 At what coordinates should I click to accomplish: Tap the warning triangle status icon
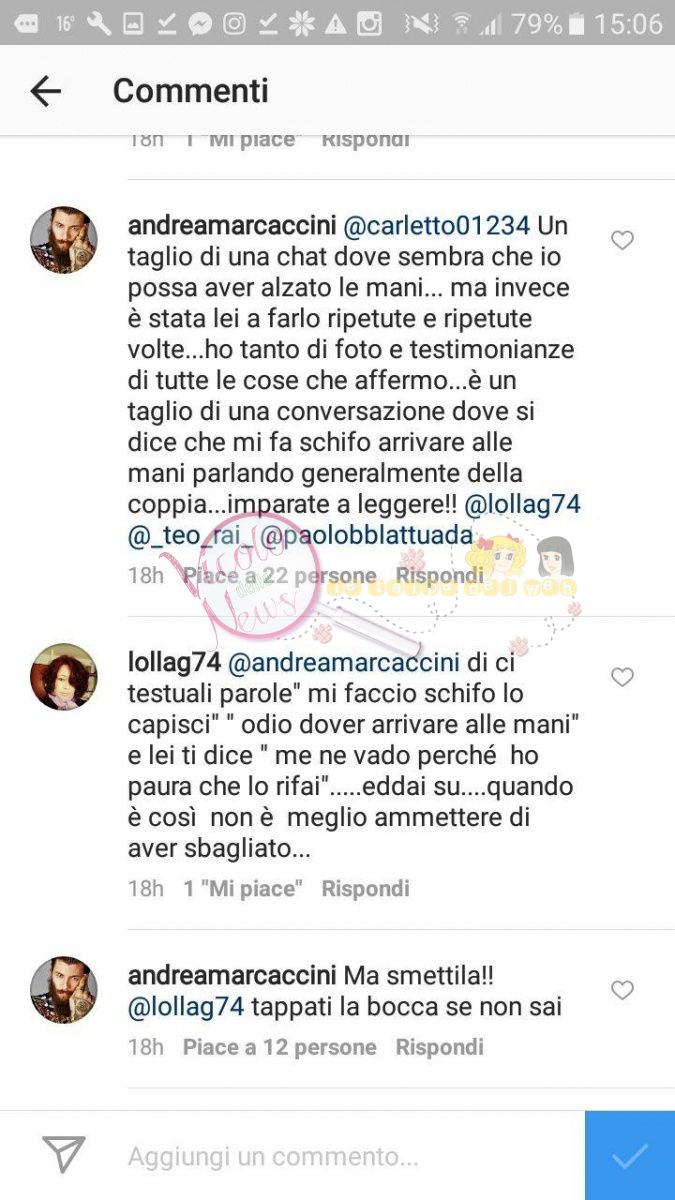(336, 24)
